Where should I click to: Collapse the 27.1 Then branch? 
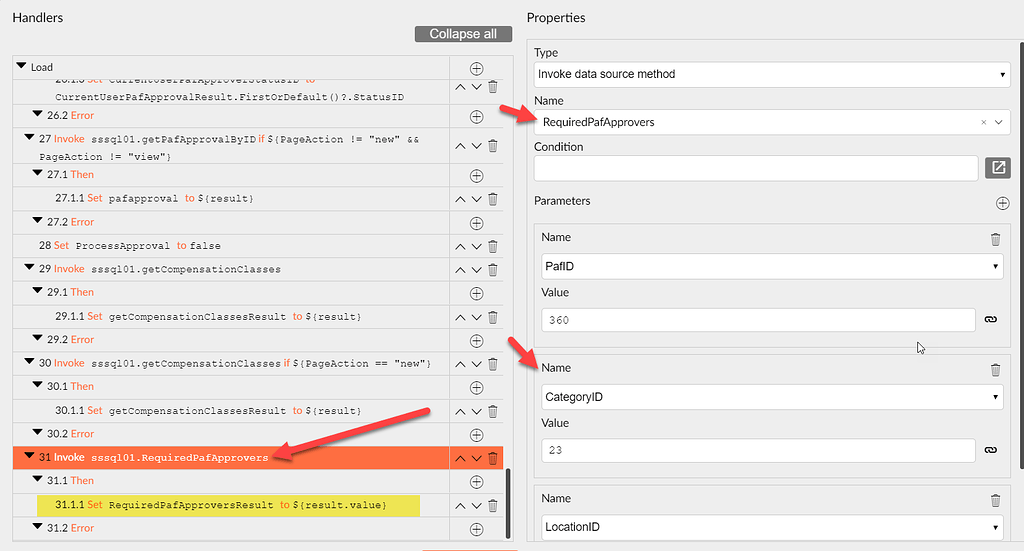pos(38,172)
